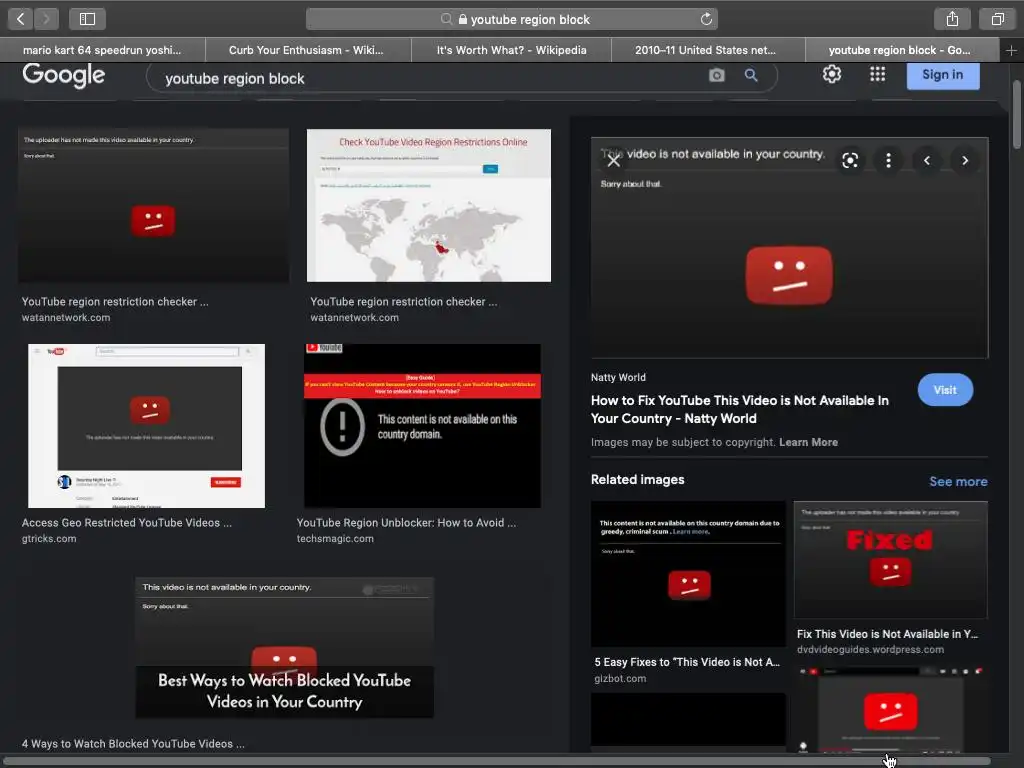Reload the page with the refresh icon
This screenshot has width=1024, height=768.
(706, 19)
